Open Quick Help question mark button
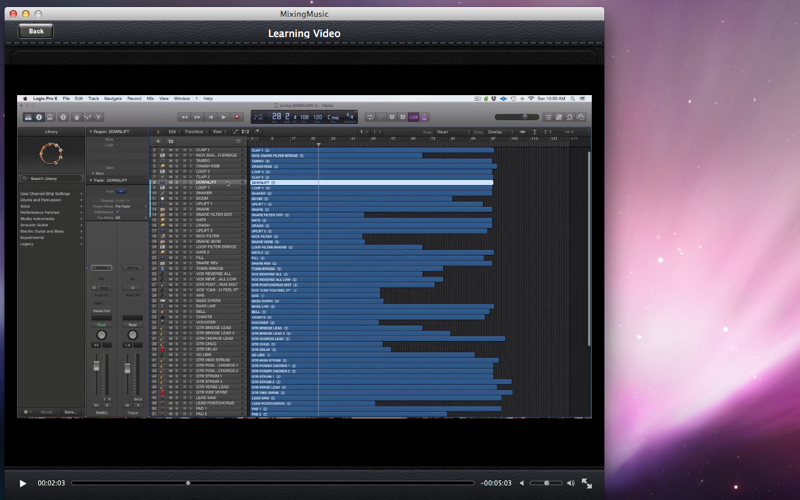Image resolution: width=800 pixels, height=500 pixels. [63, 117]
